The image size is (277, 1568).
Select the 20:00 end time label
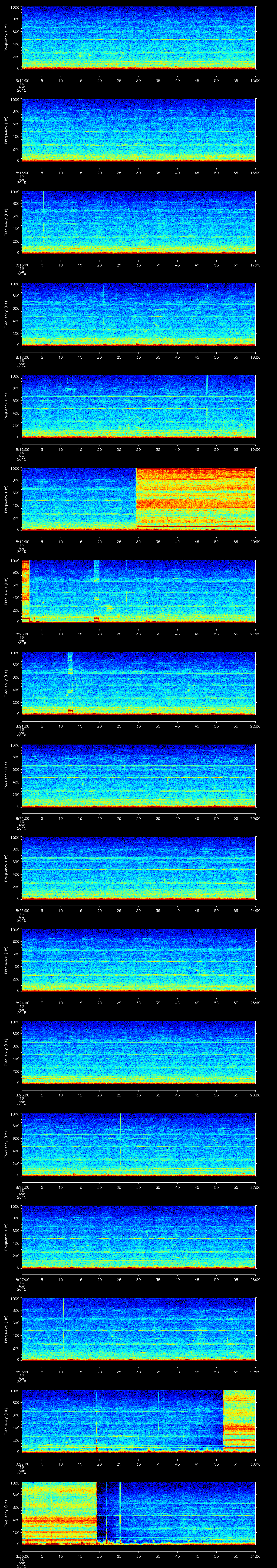(x=255, y=542)
